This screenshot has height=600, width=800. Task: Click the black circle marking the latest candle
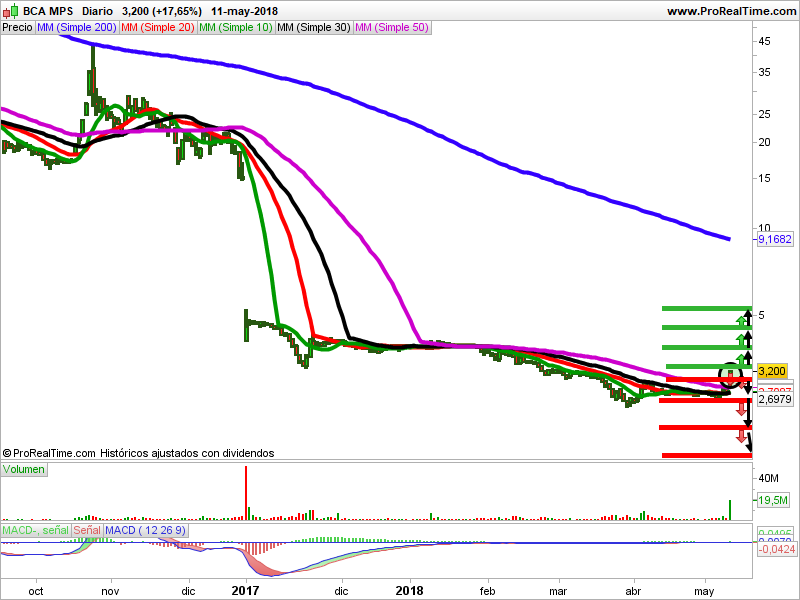coord(732,376)
